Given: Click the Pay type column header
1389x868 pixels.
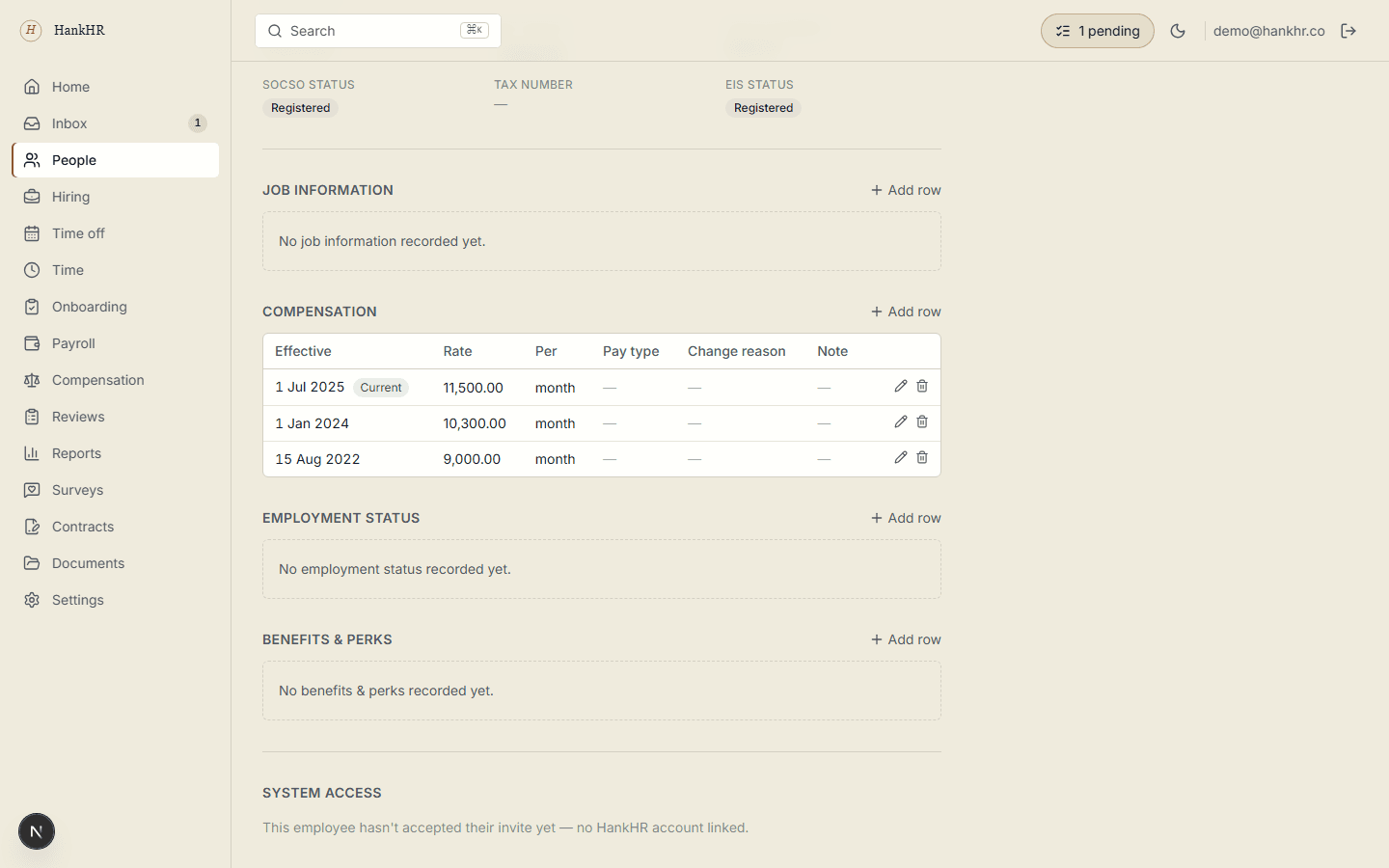Looking at the screenshot, I should pyautogui.click(x=631, y=351).
